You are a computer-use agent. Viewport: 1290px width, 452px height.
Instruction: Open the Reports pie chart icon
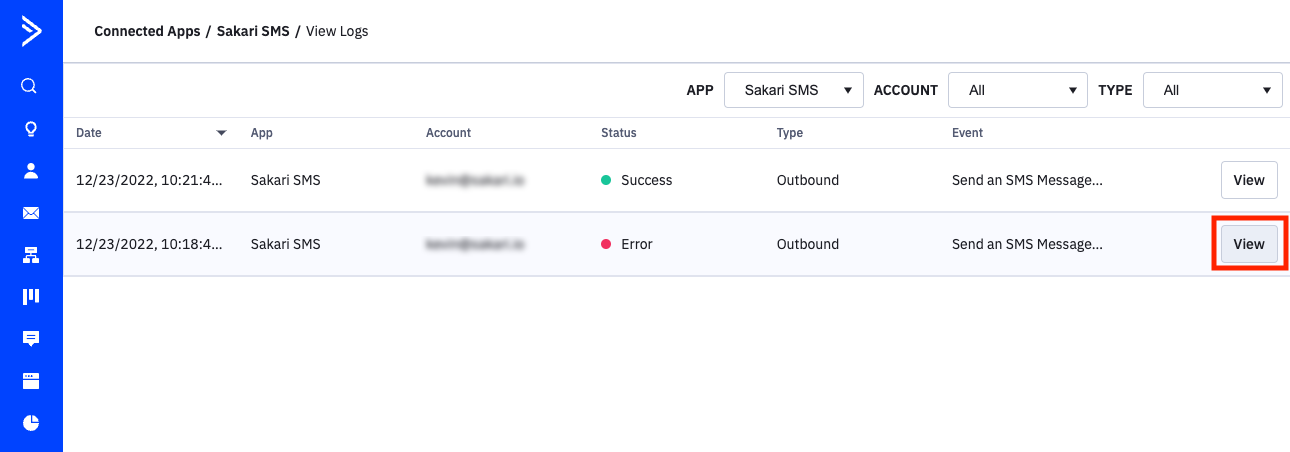[31, 422]
